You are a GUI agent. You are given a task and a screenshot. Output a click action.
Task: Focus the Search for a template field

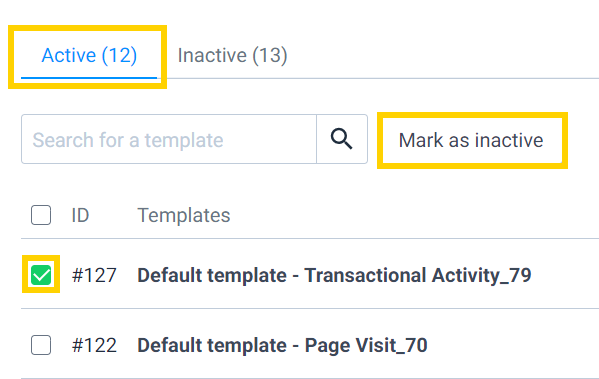click(169, 139)
